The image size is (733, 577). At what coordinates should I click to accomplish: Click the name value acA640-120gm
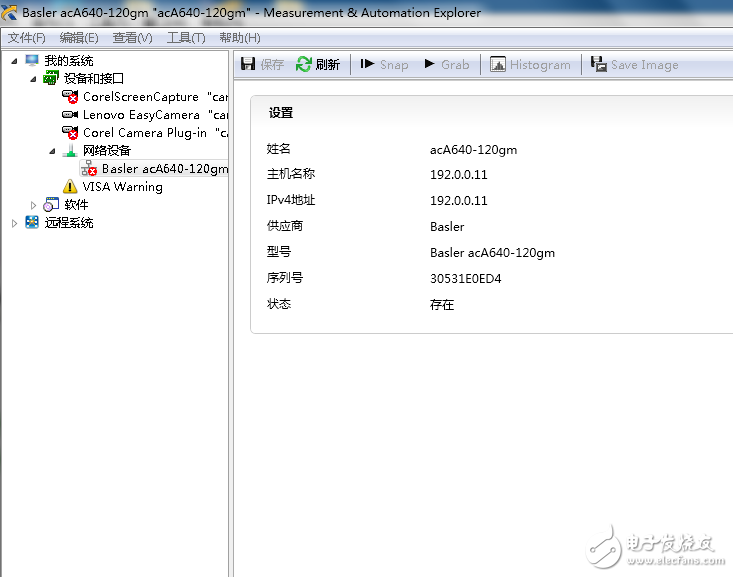(x=474, y=150)
